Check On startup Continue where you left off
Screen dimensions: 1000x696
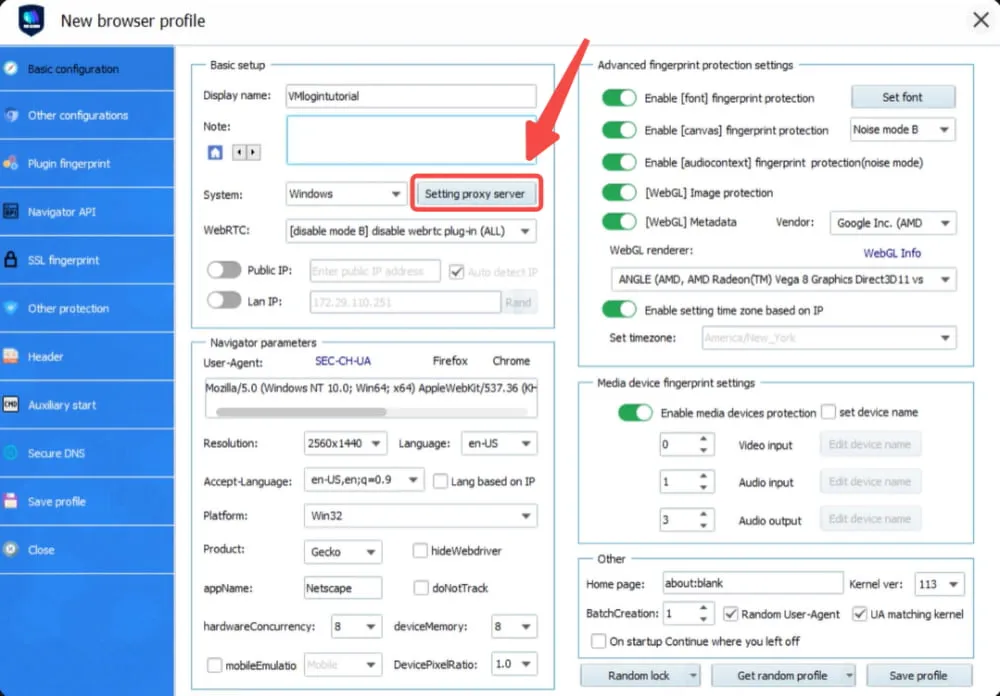598,640
